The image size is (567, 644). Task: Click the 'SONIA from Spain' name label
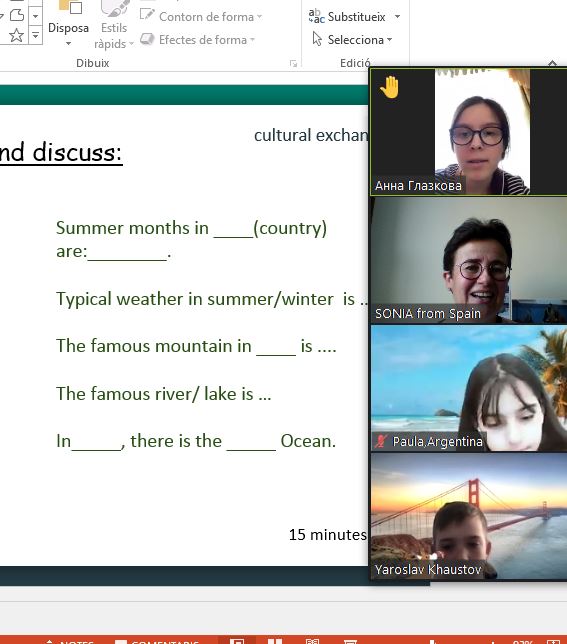(427, 313)
